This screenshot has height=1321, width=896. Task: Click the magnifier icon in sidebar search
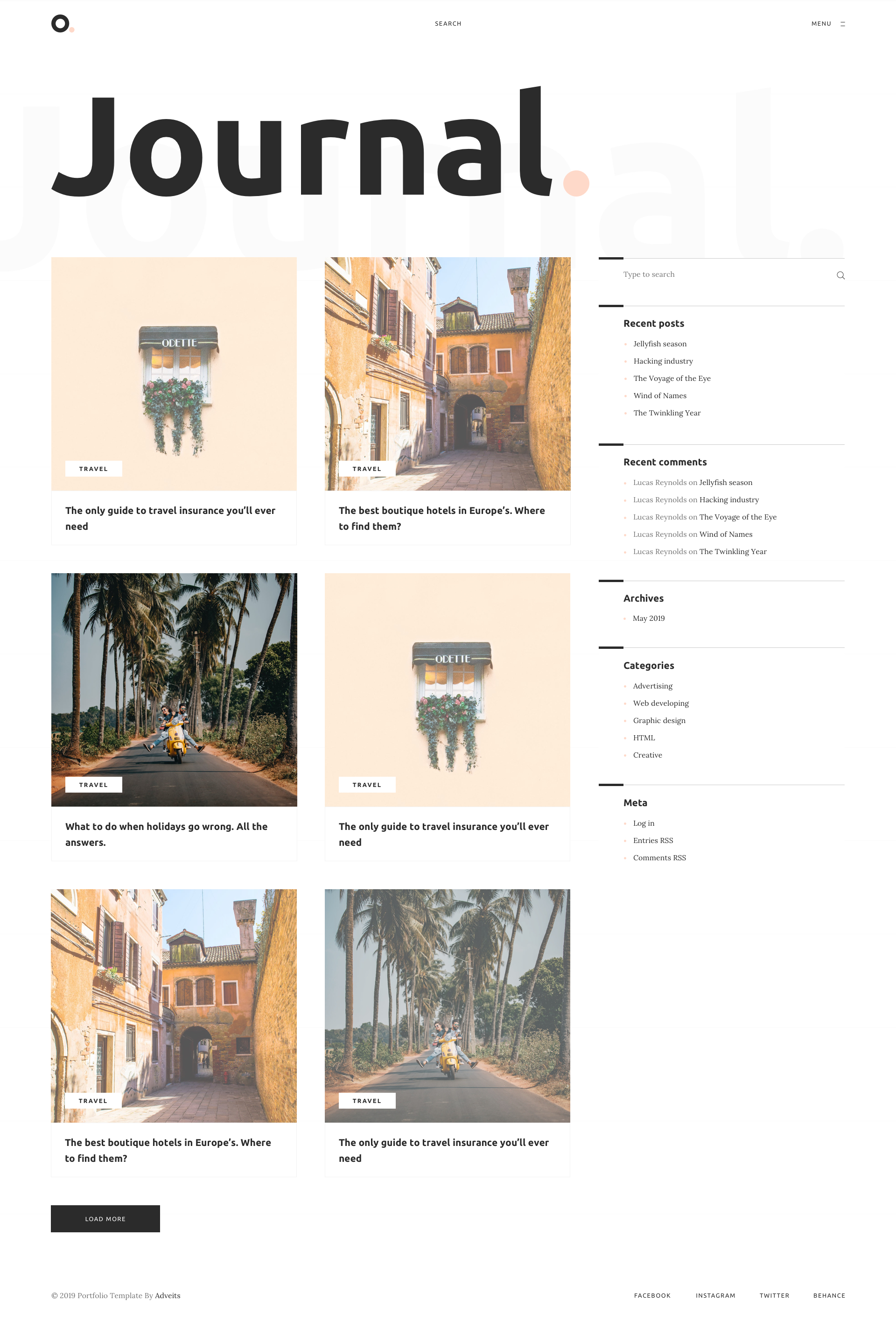(840, 275)
